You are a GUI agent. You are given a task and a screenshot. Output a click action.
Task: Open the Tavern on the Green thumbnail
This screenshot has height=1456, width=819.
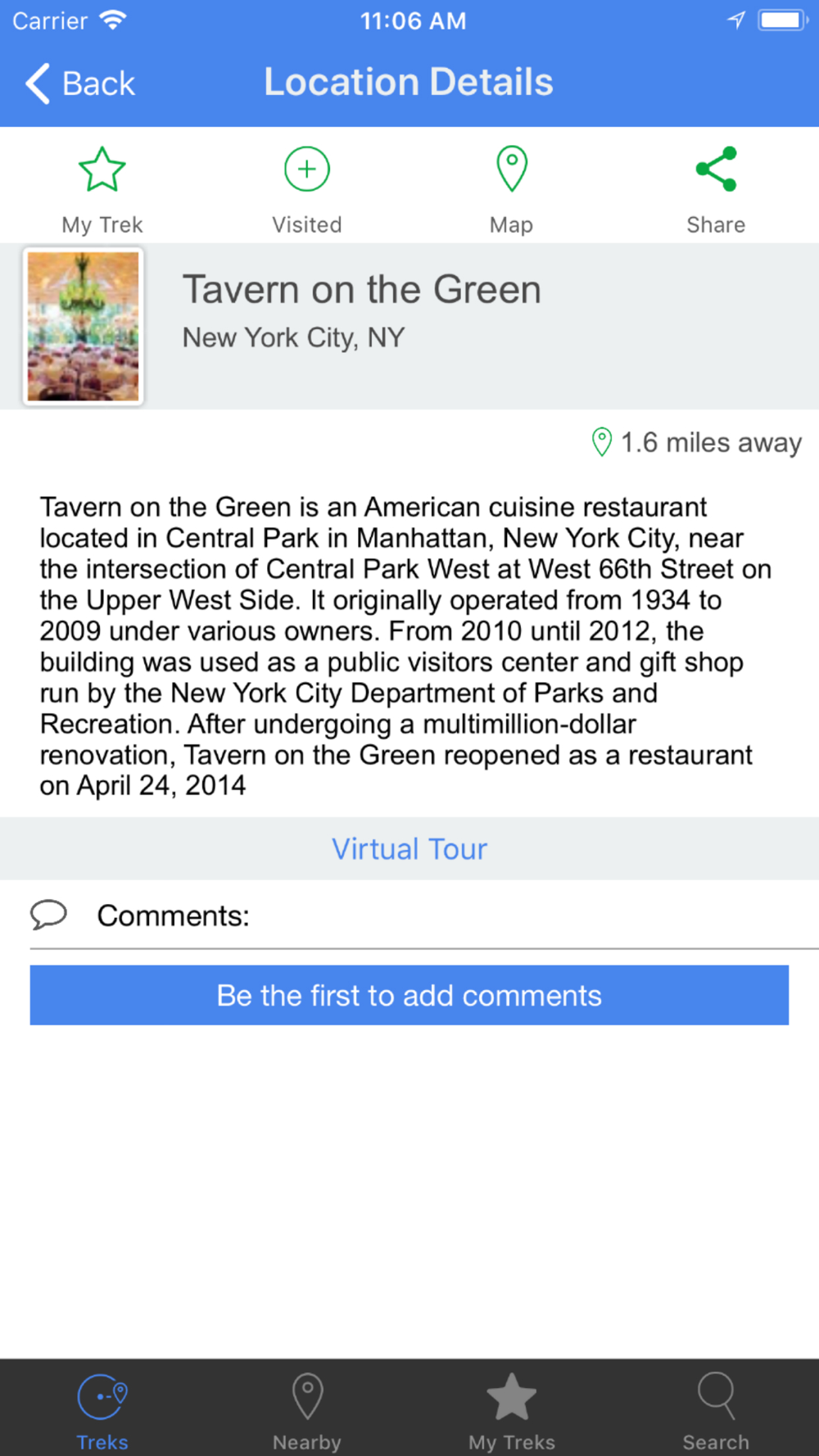coord(83,326)
